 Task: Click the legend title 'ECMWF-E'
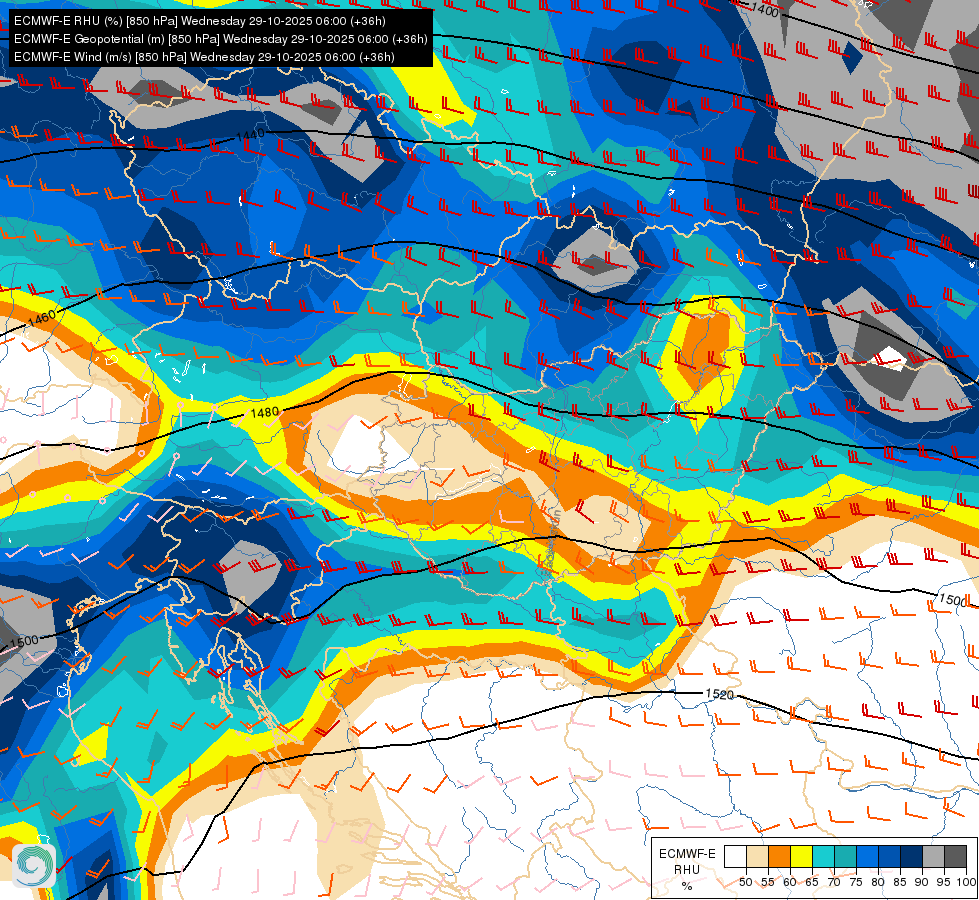[x=687, y=854]
